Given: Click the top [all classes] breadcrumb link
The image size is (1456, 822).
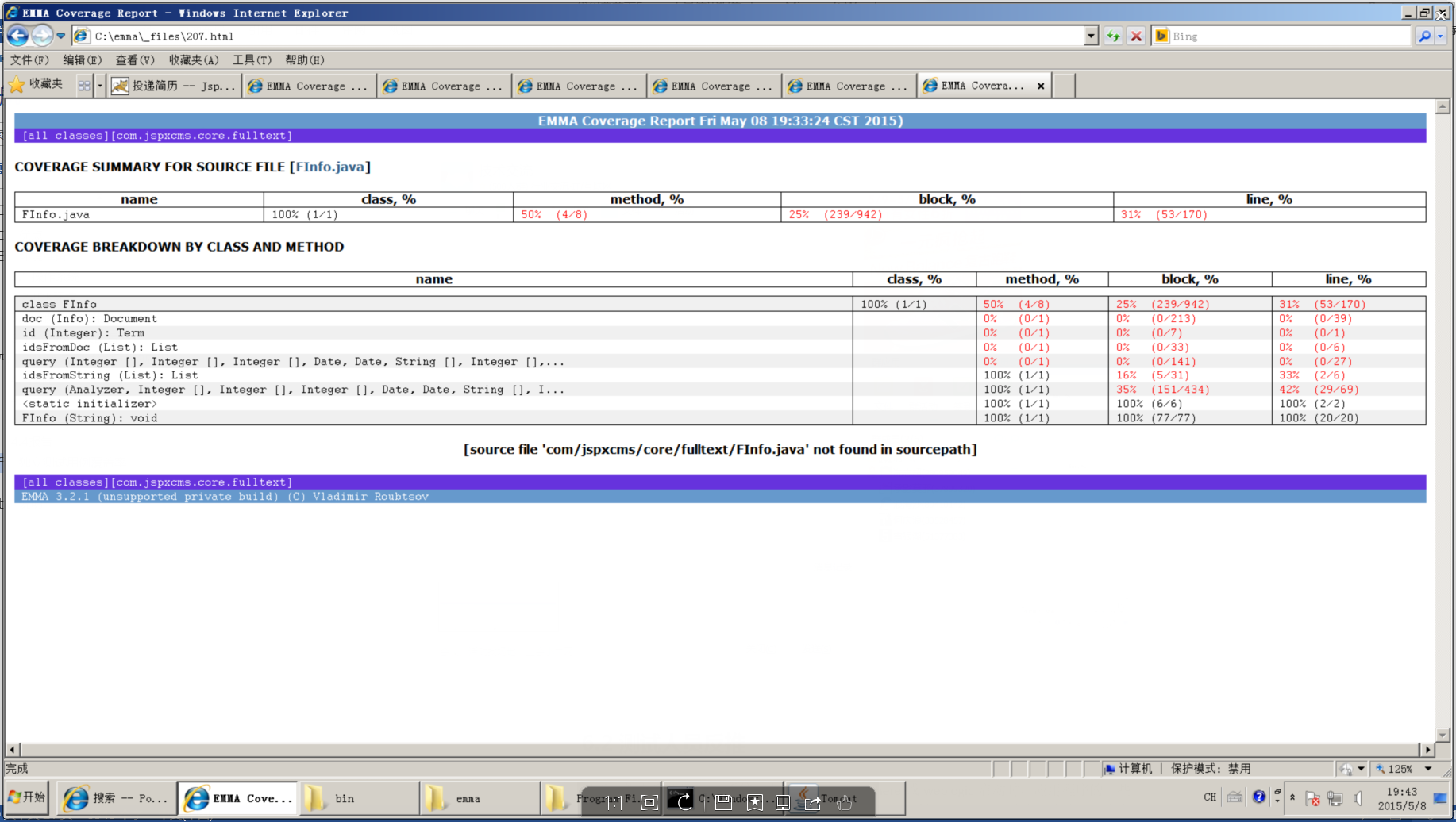Looking at the screenshot, I should 65,136.
